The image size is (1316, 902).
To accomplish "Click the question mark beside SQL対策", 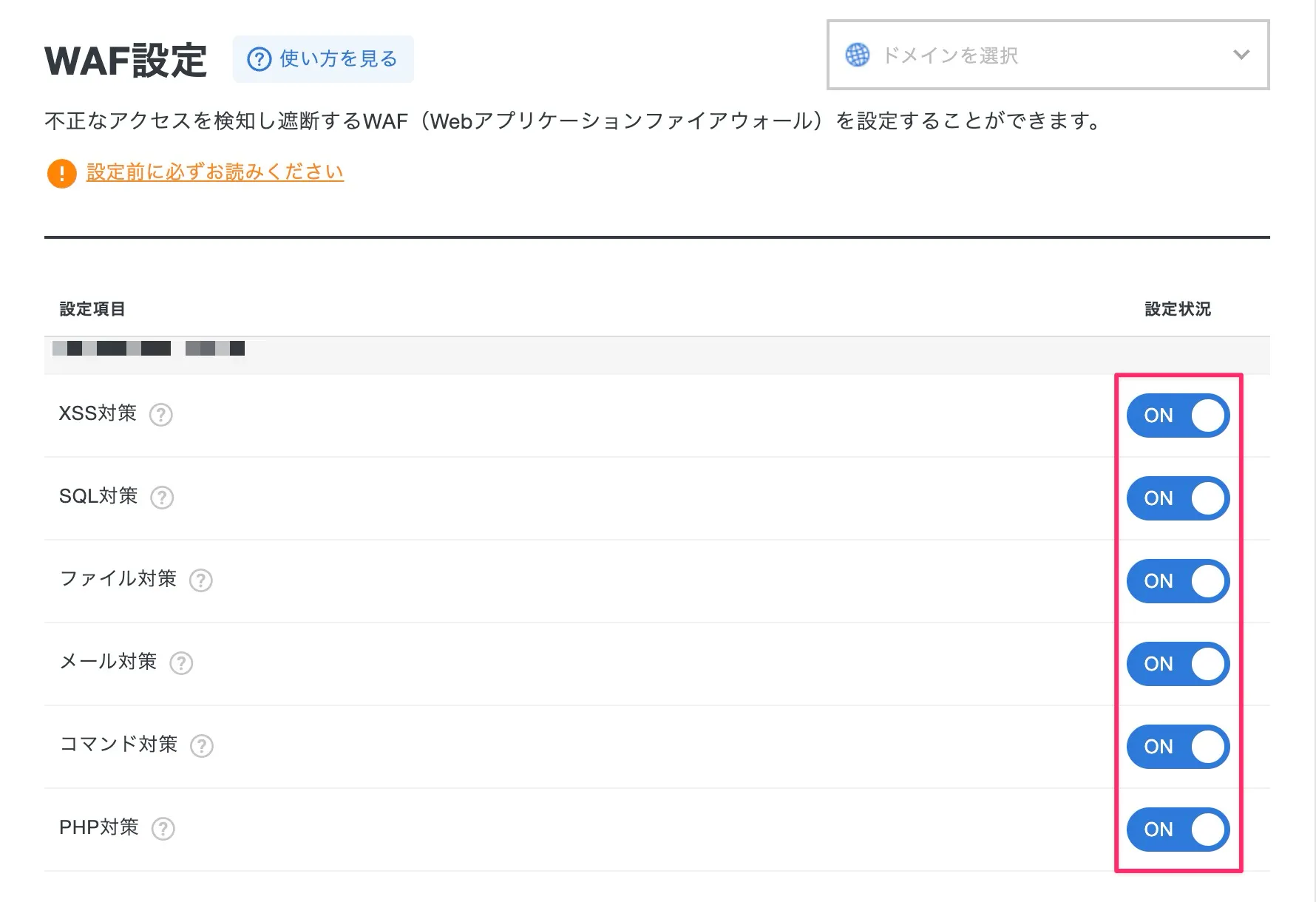I will click(x=162, y=498).
